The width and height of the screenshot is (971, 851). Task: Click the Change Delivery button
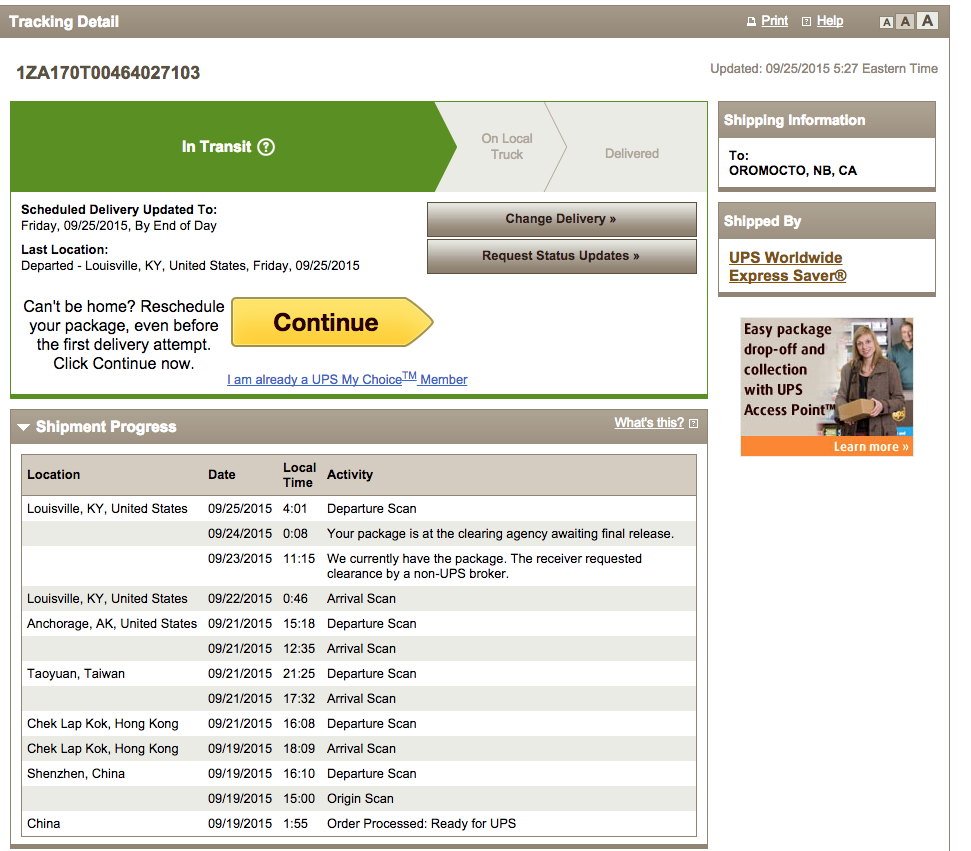561,219
